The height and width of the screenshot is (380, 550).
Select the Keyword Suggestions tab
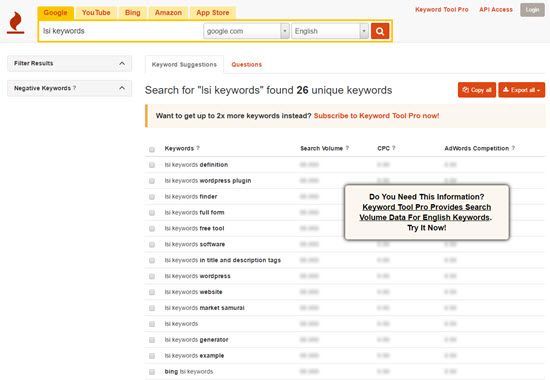(184, 65)
